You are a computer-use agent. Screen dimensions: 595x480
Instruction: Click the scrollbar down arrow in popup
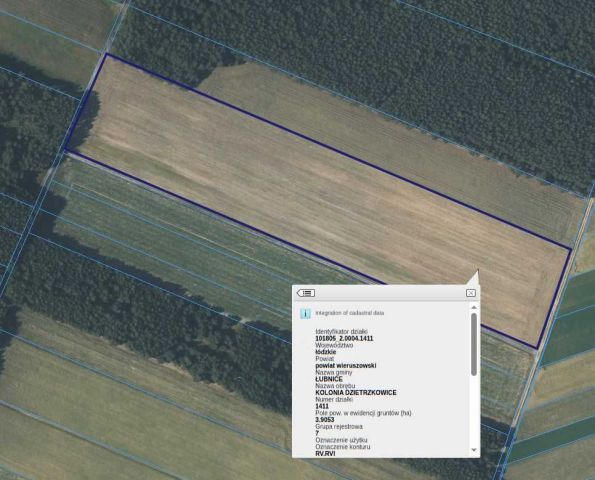click(x=474, y=450)
